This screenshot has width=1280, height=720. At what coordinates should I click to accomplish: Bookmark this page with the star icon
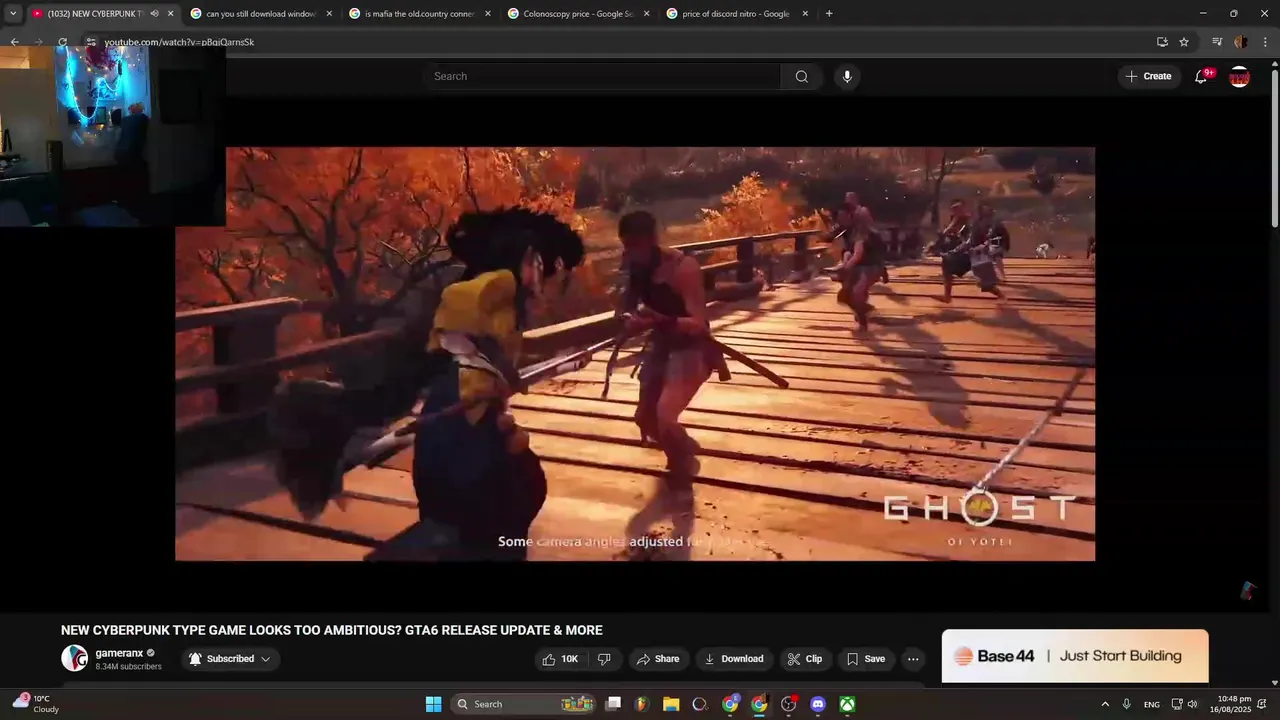click(x=1184, y=42)
